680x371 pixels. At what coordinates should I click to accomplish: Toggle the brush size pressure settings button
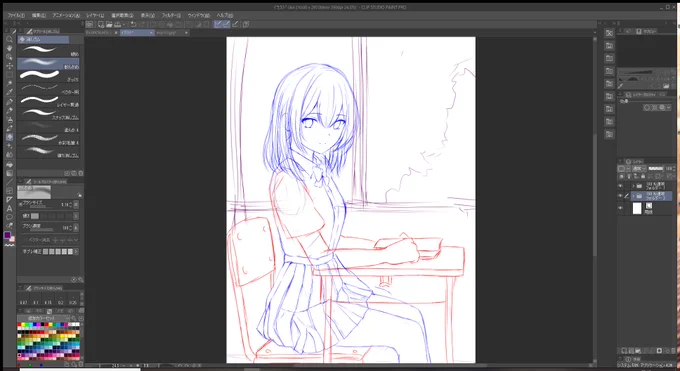tap(76, 204)
